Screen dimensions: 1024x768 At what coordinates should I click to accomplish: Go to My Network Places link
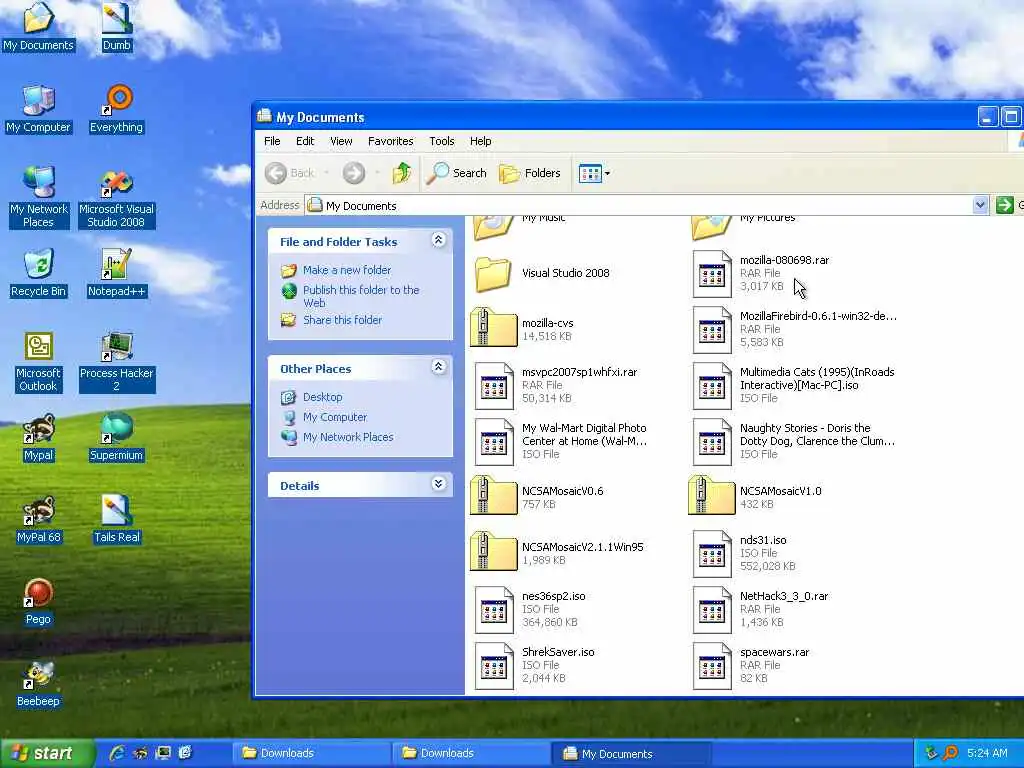(x=348, y=437)
